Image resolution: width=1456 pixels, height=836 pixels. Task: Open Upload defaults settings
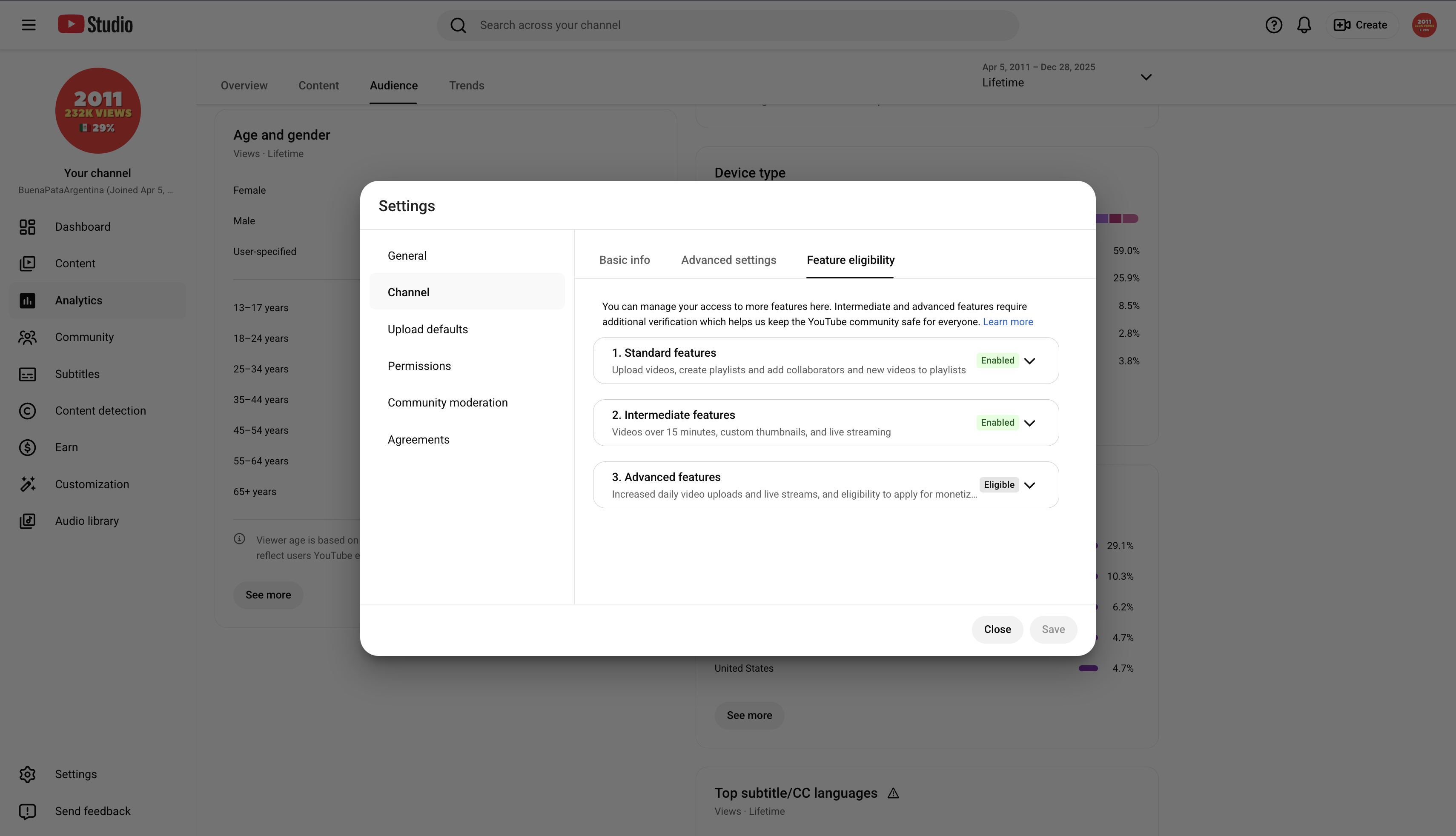click(467, 329)
